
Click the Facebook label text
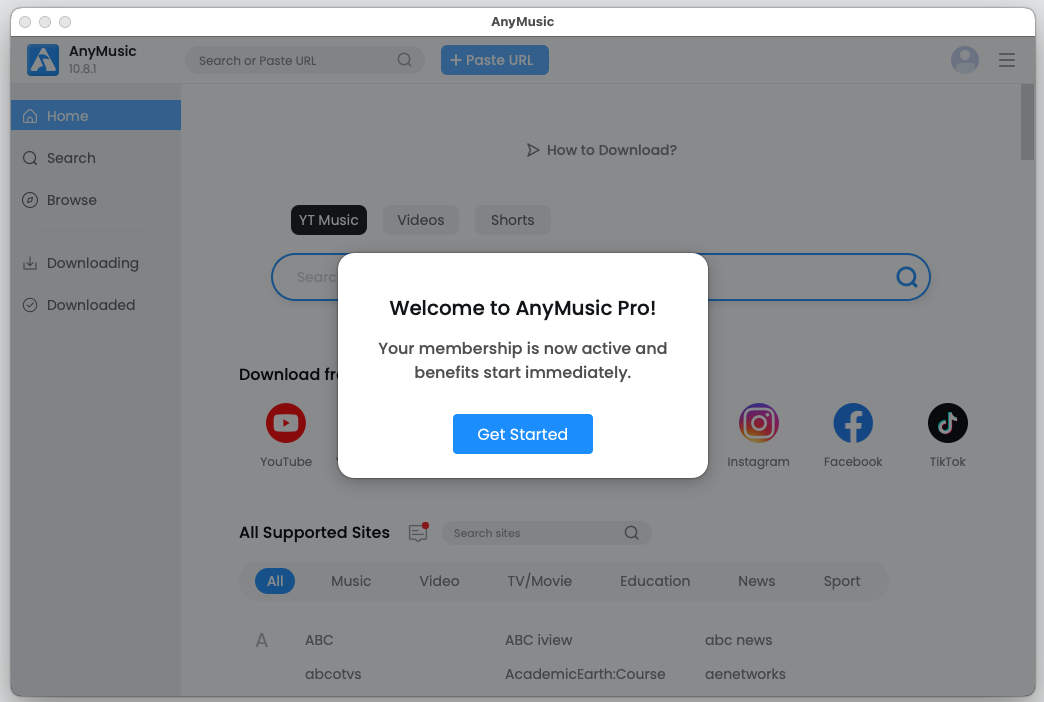853,462
